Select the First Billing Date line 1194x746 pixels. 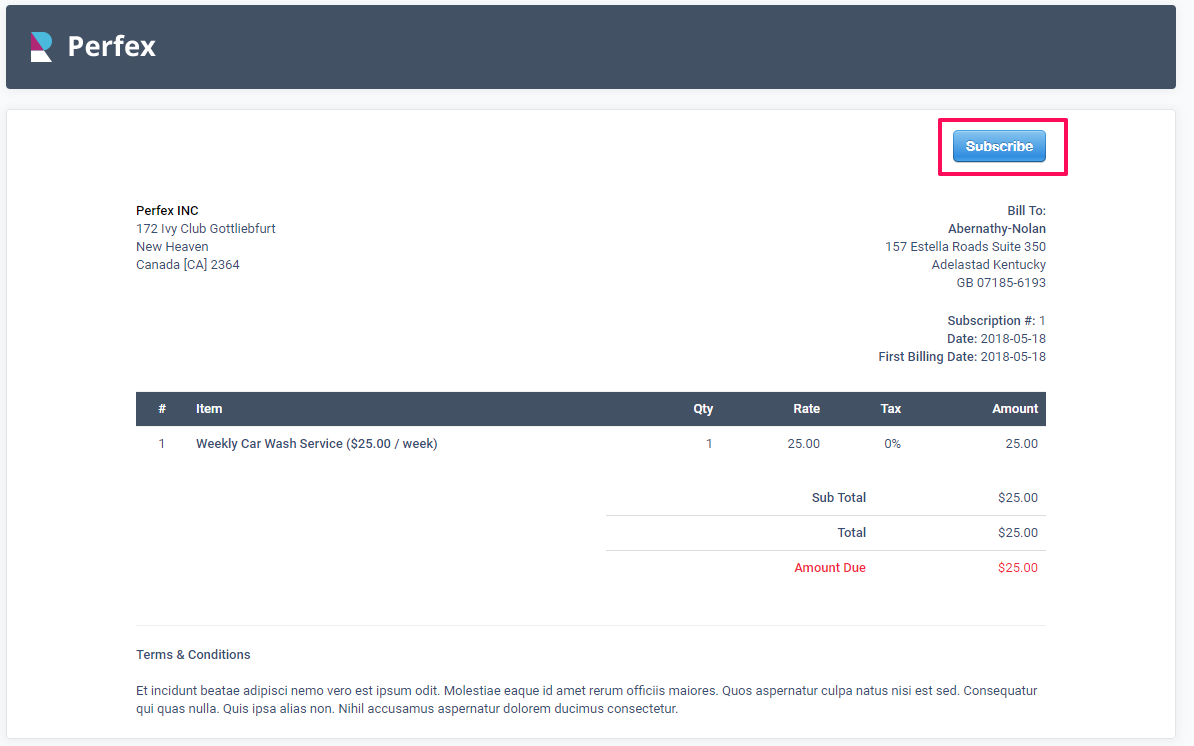[x=962, y=356]
